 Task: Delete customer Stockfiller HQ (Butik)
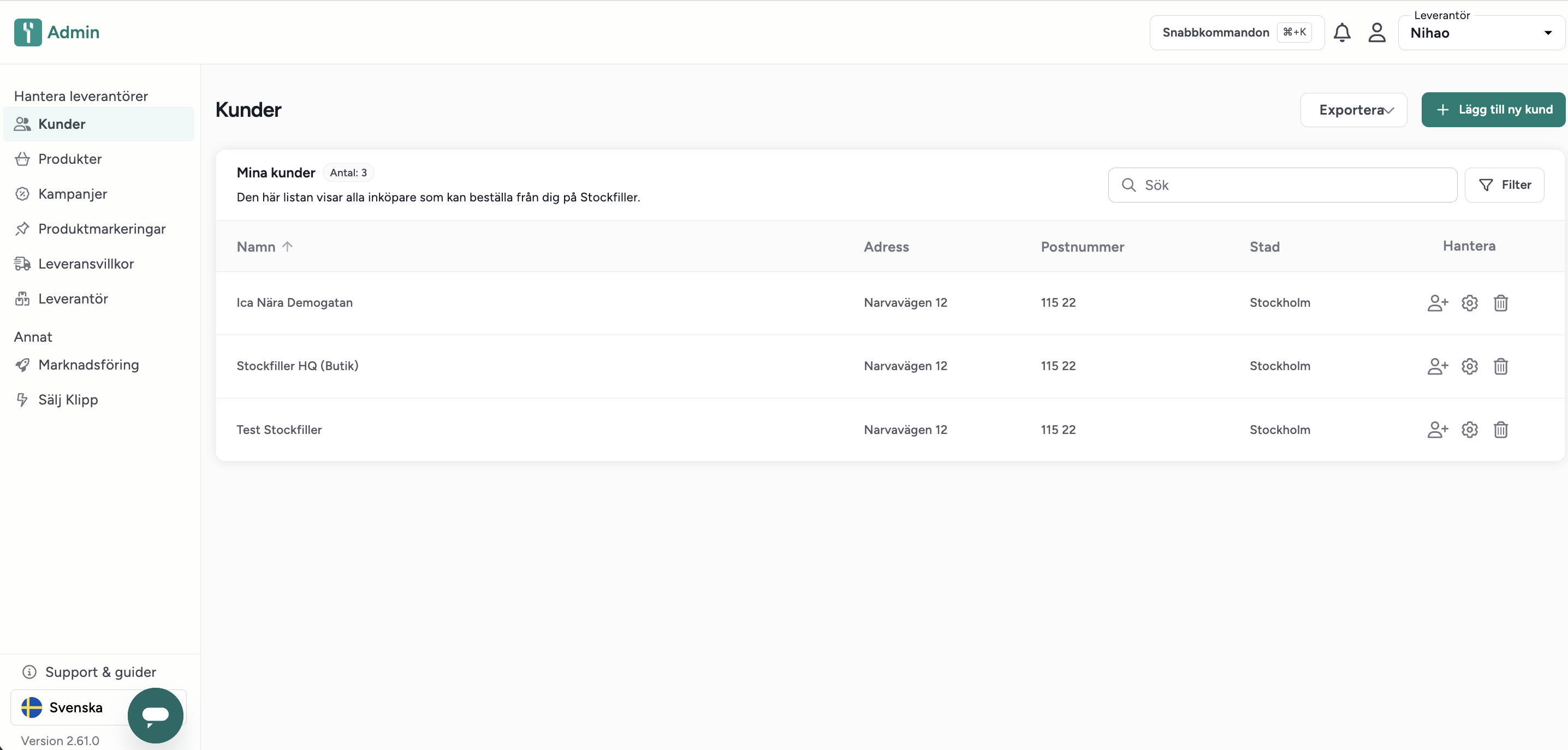pos(1500,366)
